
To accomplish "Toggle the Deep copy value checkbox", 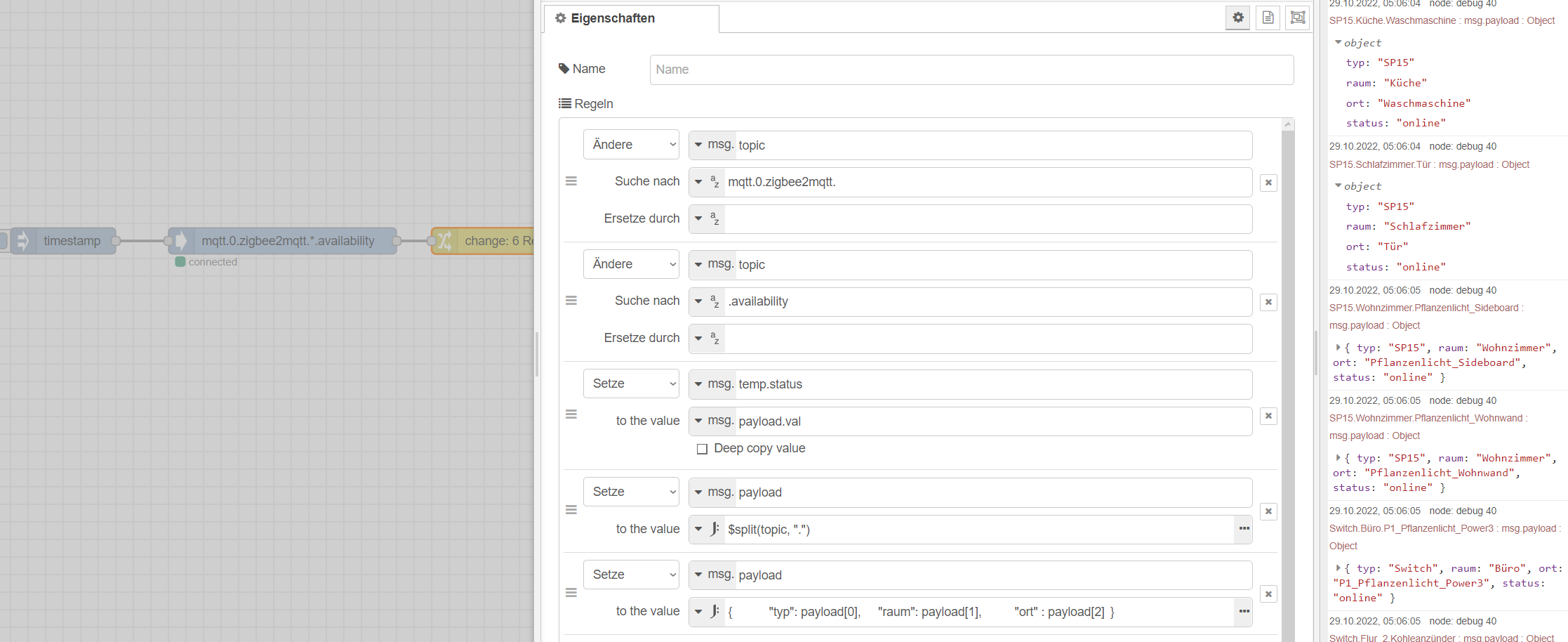I will [x=702, y=449].
